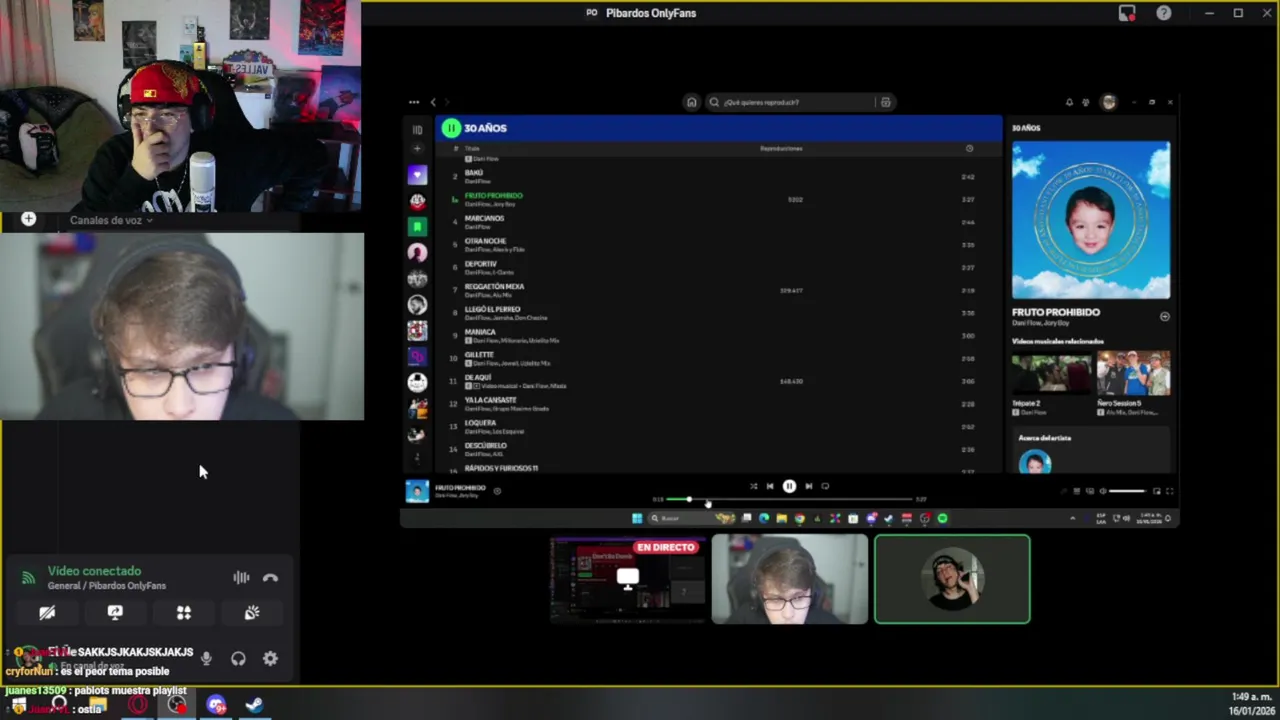Mute the Discord microphone
The width and height of the screenshot is (1280, 720).
206,658
